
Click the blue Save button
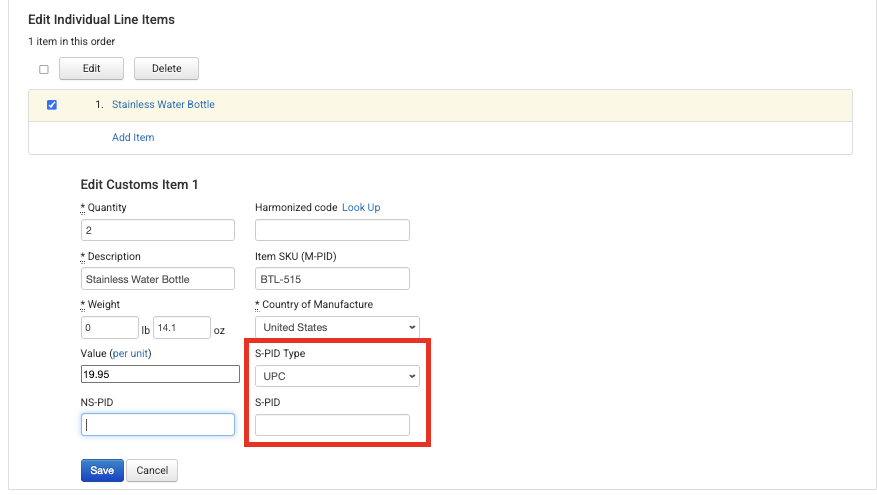click(102, 470)
